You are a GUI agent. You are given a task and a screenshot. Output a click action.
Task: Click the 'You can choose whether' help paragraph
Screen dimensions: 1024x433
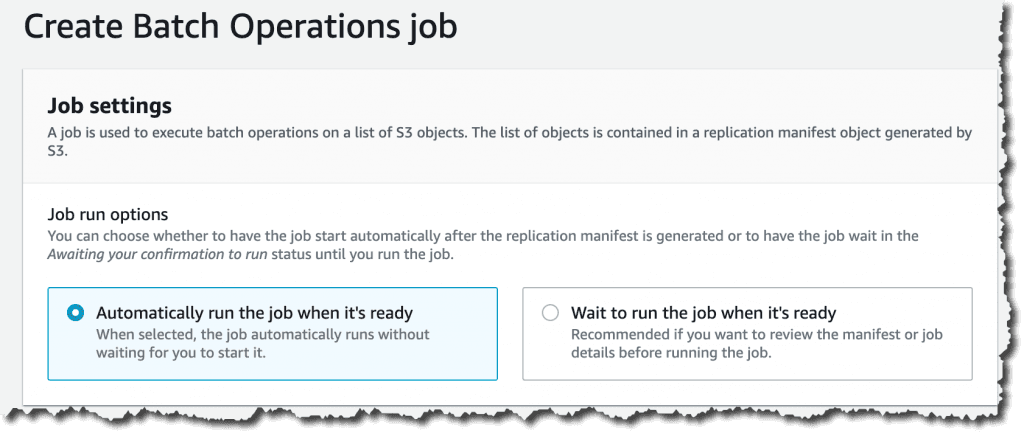tap(483, 245)
